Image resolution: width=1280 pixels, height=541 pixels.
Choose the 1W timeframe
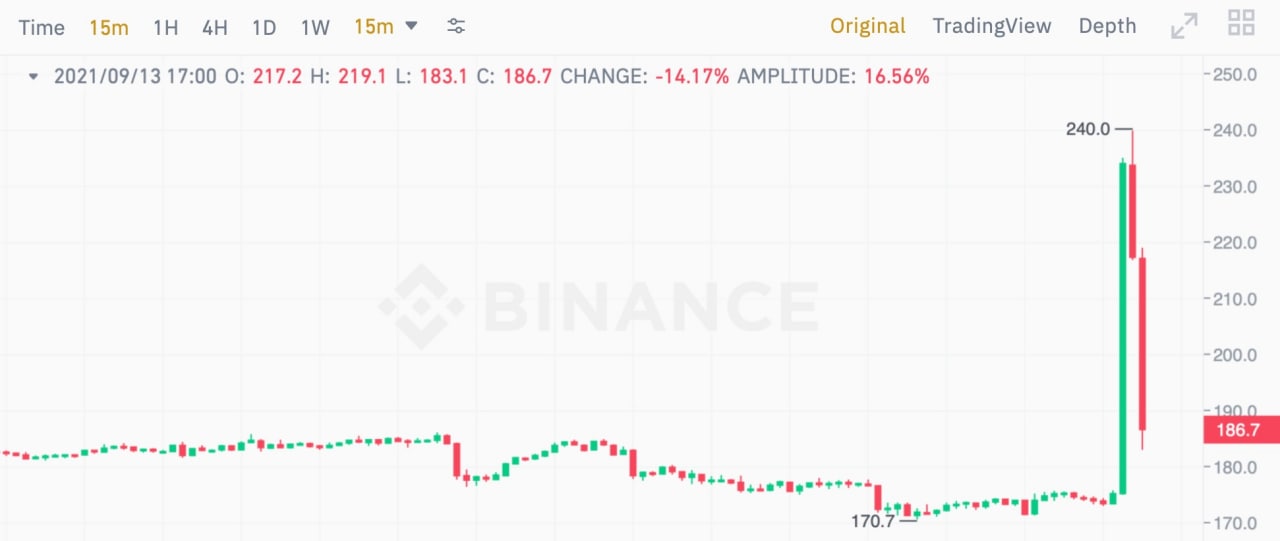[315, 27]
